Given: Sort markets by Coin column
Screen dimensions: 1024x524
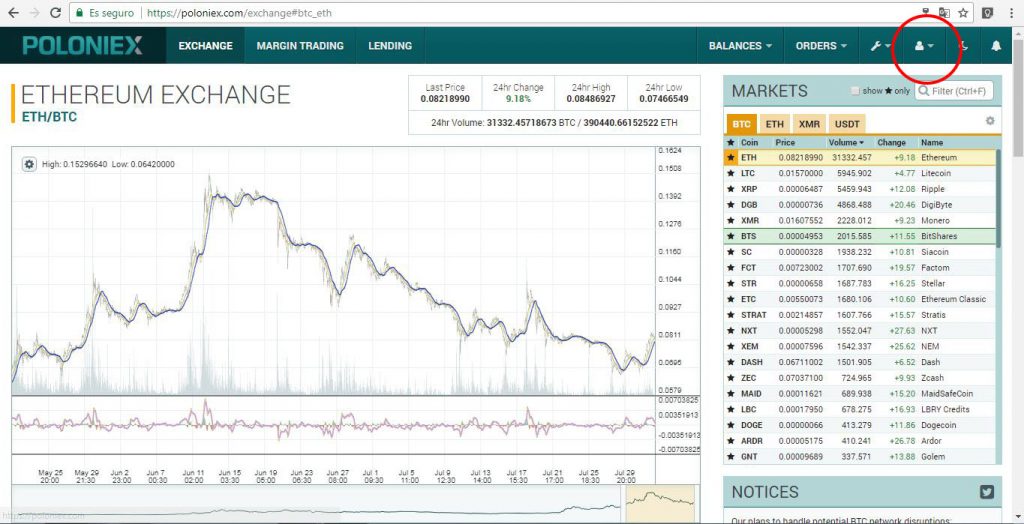Looking at the screenshot, I should [749, 142].
